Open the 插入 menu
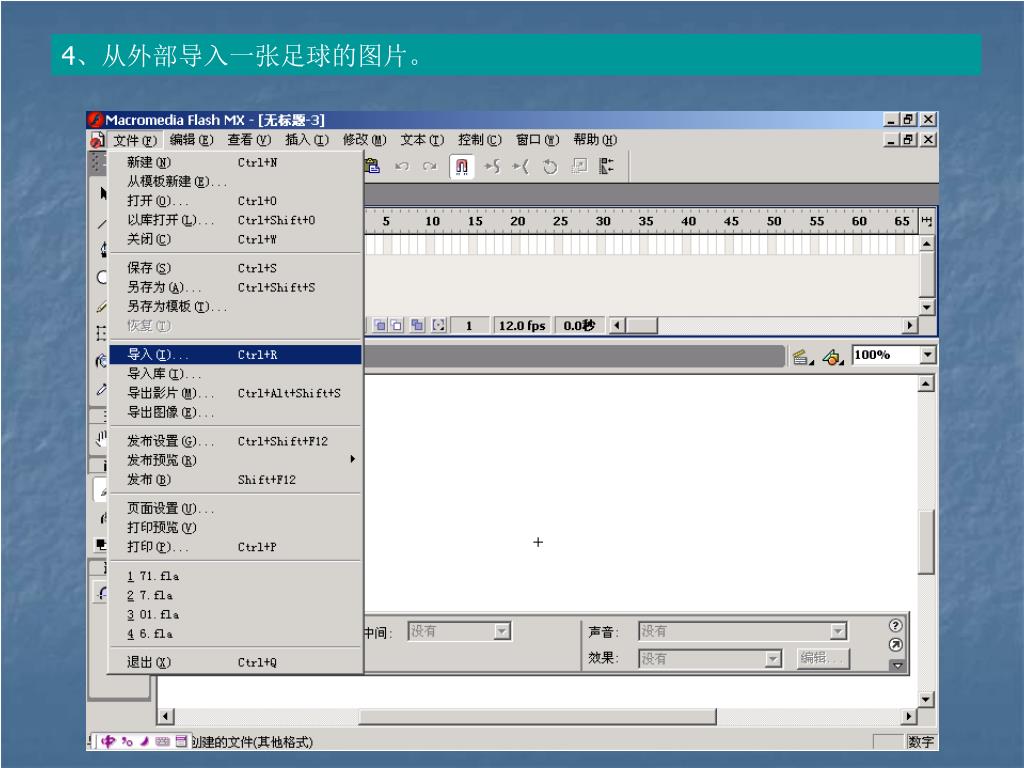 click(307, 140)
